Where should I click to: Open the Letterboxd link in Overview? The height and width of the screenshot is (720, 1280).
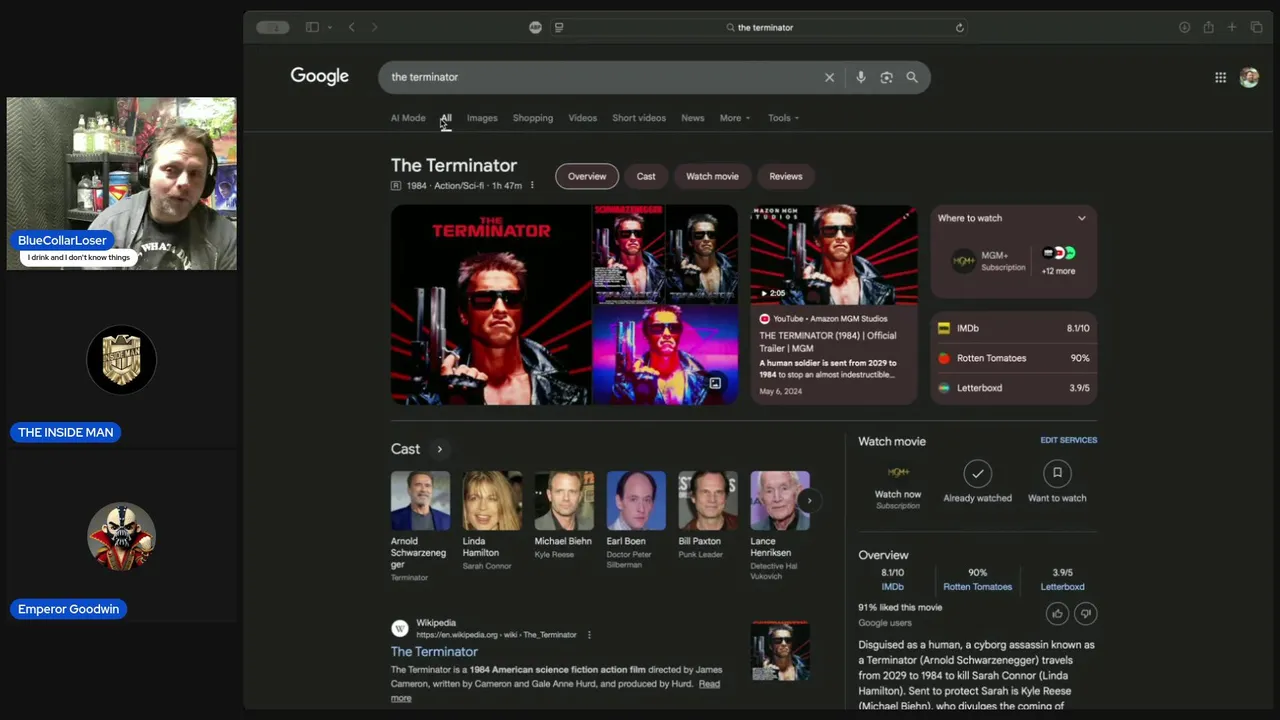pyautogui.click(x=1062, y=587)
